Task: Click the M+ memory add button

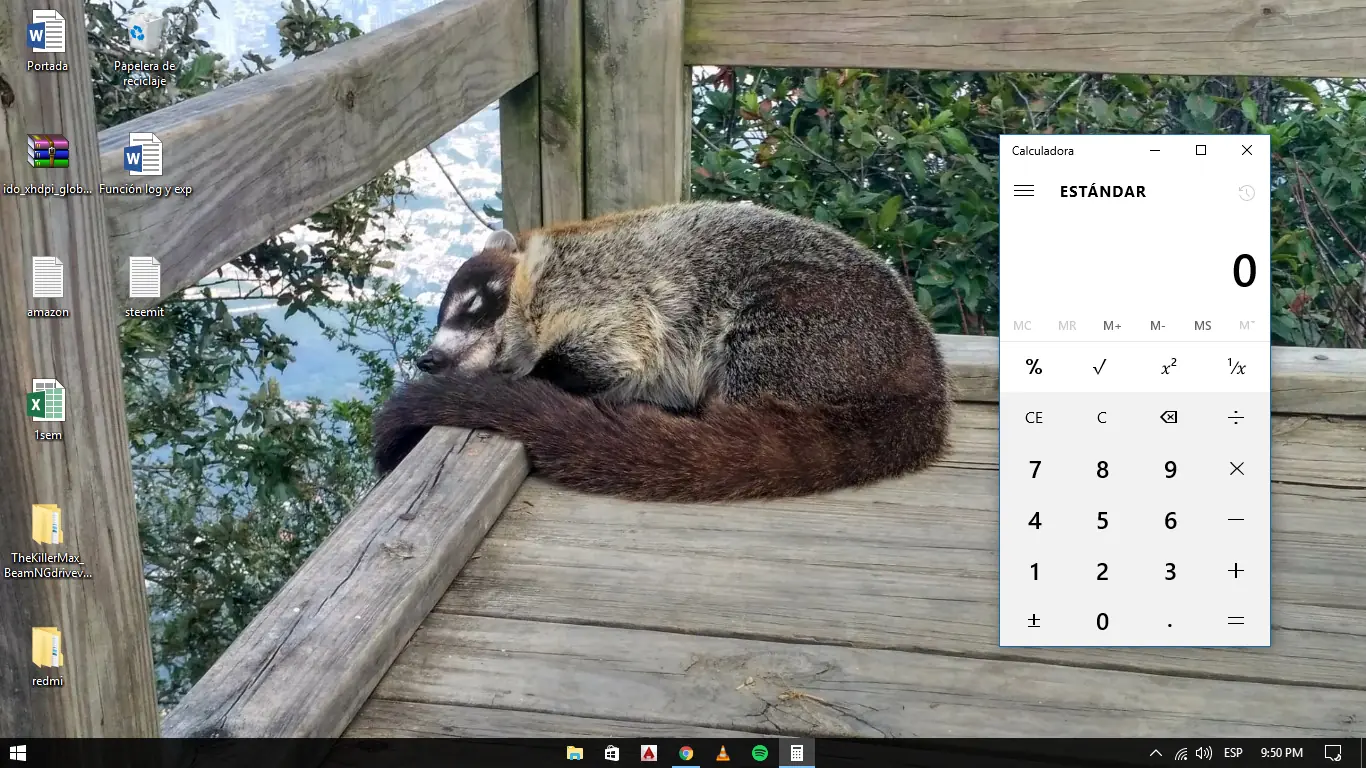Action: pos(1112,326)
